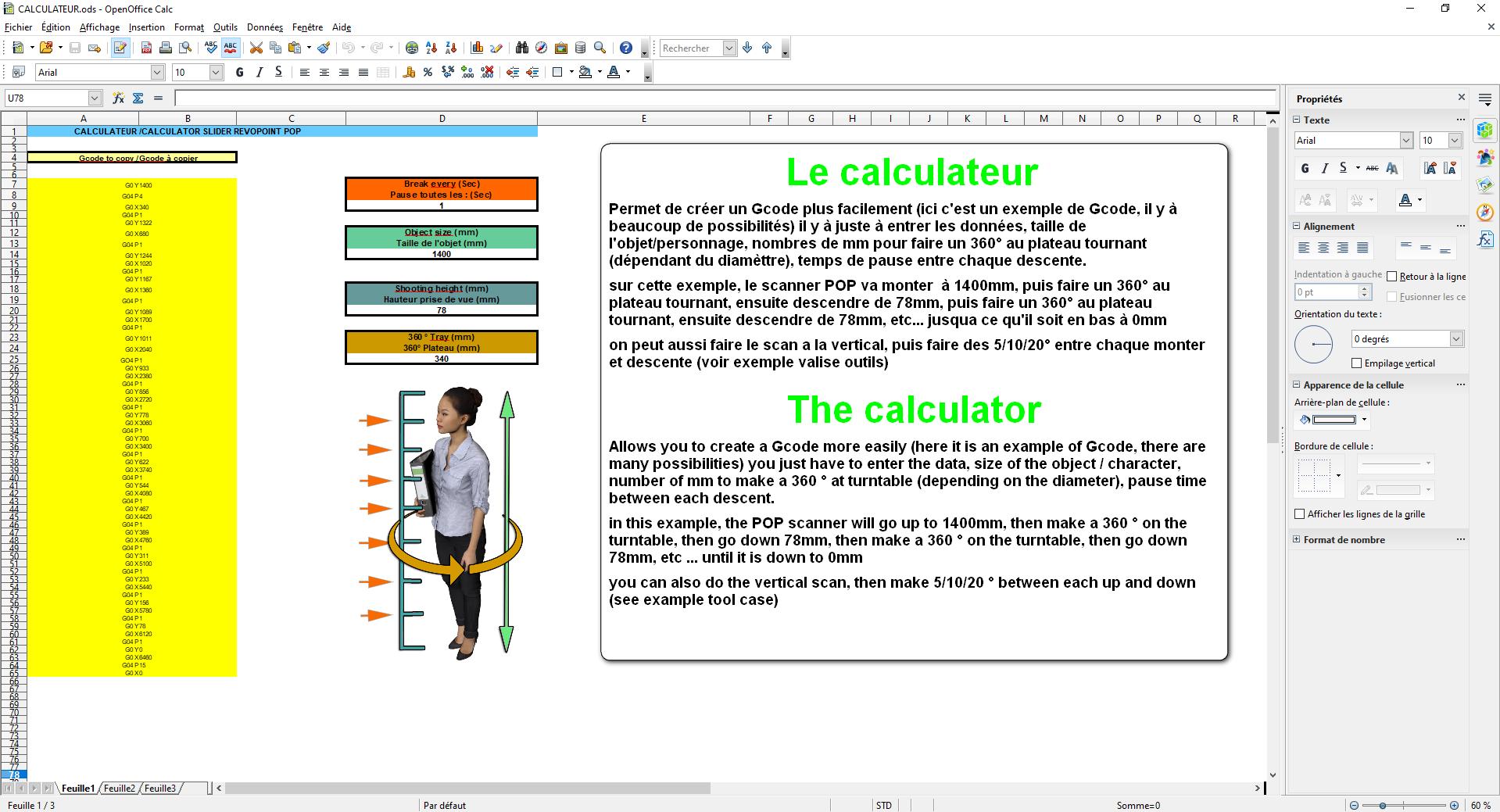Click the Cut scissors icon
The width and height of the screenshot is (1500, 812).
256,48
